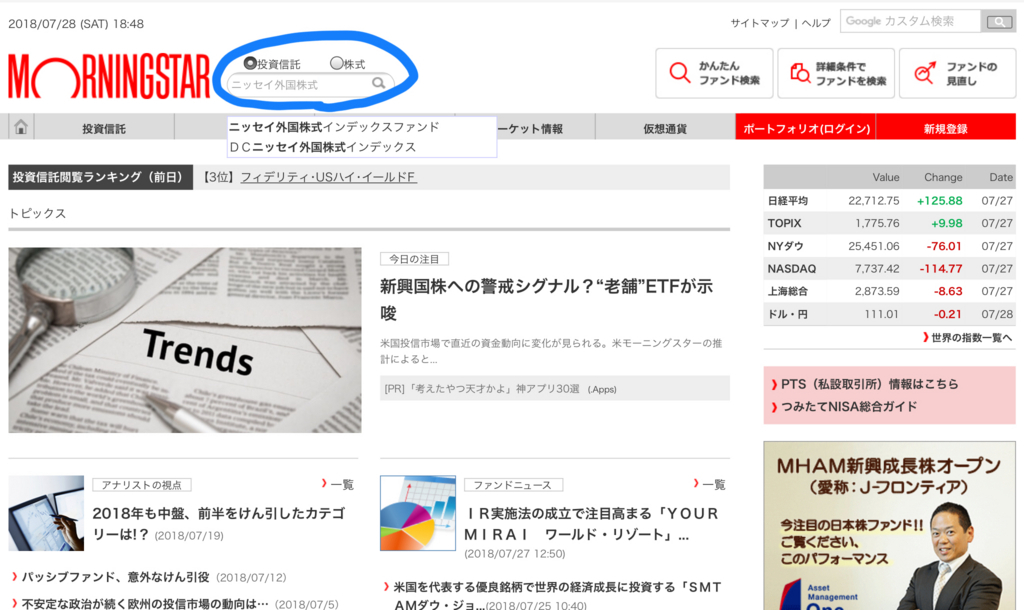Viewport: 1024px width, 610px height.
Task: Click the Trends newspaper thumbnail image
Action: [x=185, y=340]
